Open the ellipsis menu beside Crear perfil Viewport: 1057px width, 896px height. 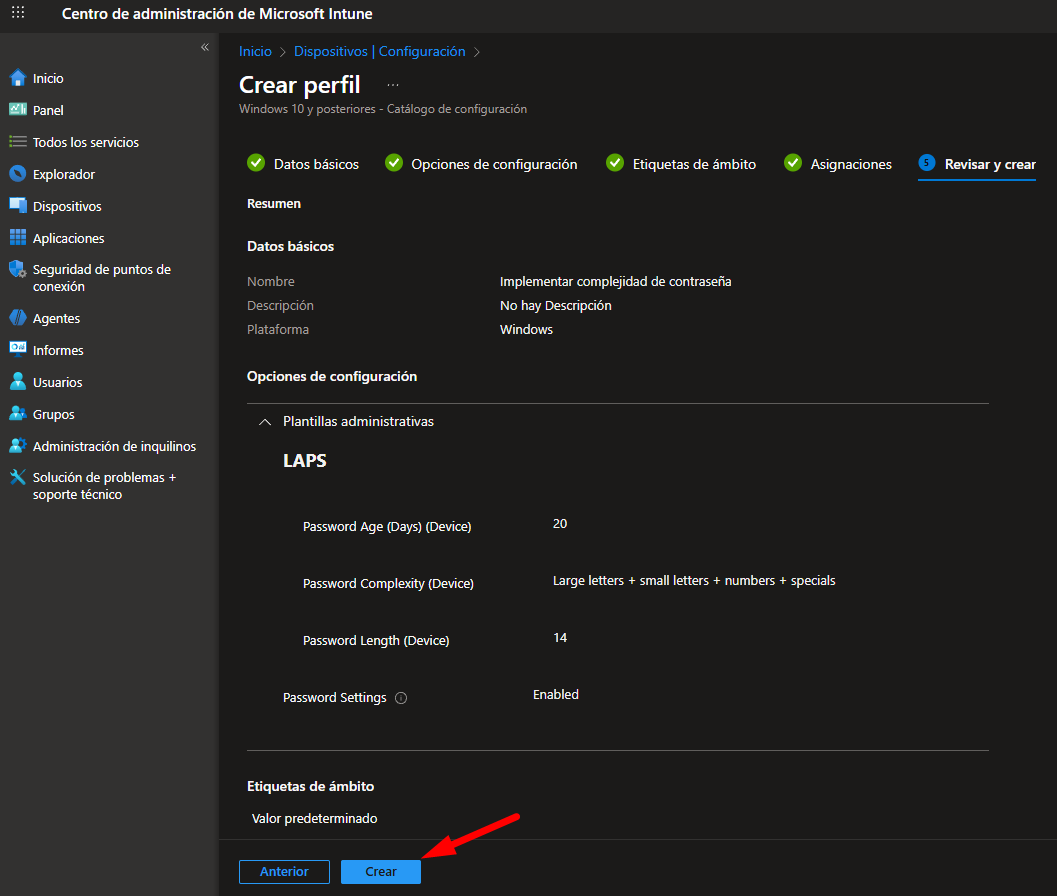(393, 85)
